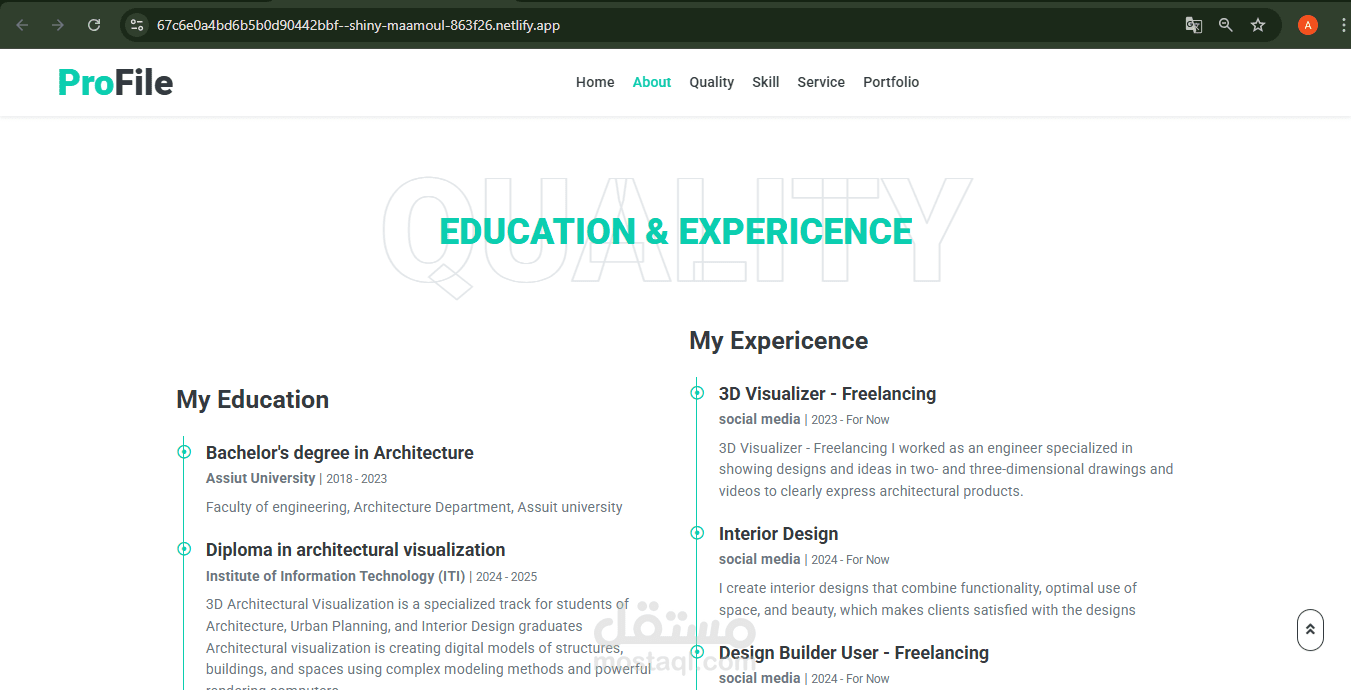Click the translate page icon

point(1193,25)
